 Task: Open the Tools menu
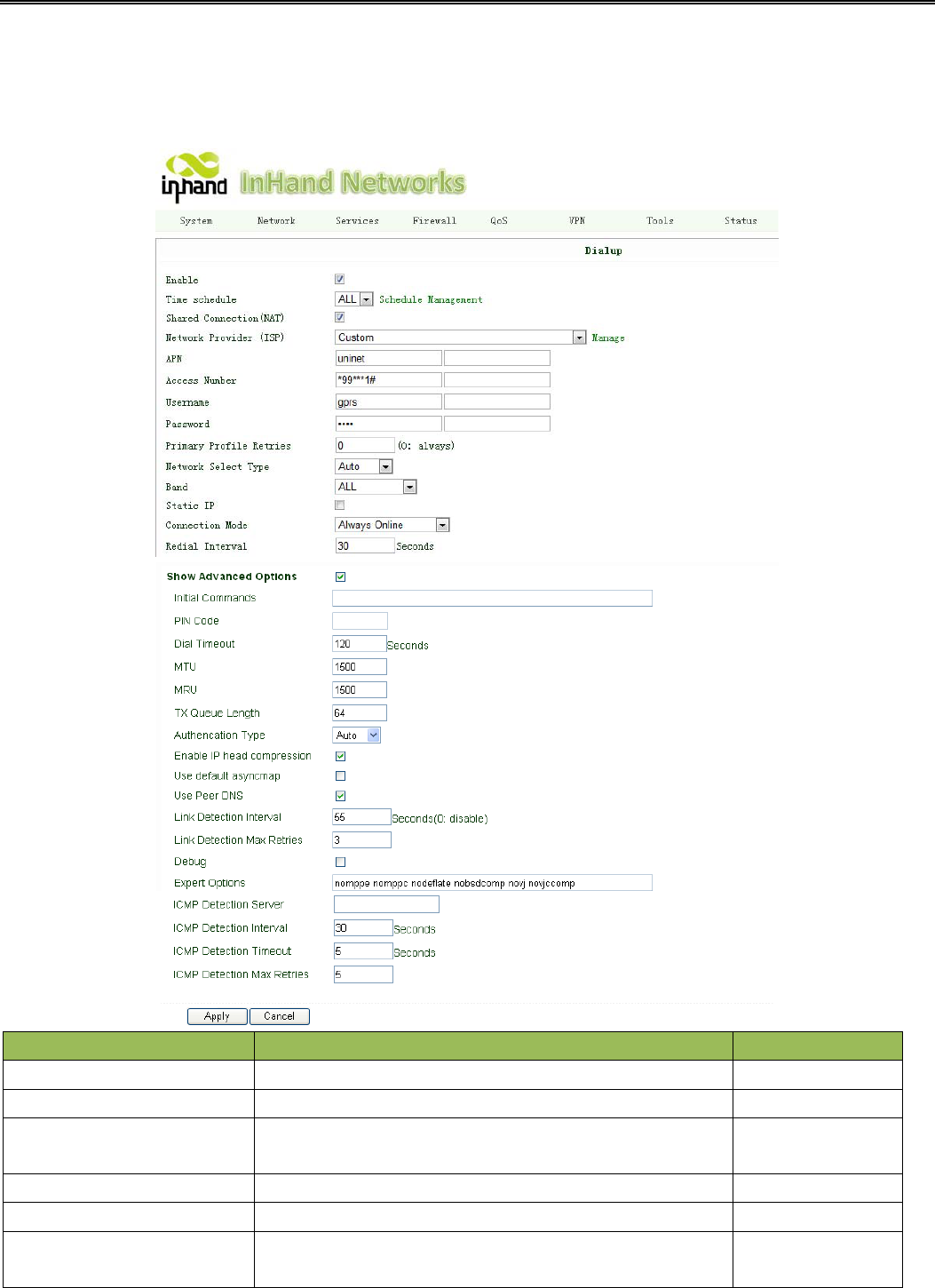click(x=660, y=221)
